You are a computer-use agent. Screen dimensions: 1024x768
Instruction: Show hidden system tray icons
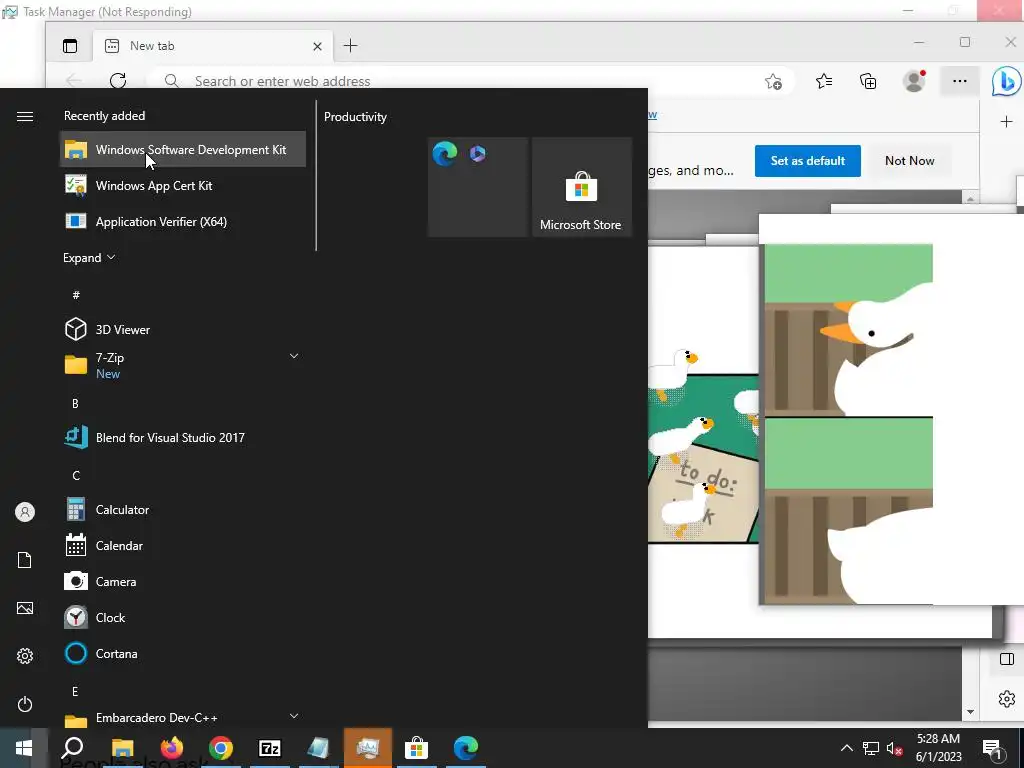click(x=846, y=748)
